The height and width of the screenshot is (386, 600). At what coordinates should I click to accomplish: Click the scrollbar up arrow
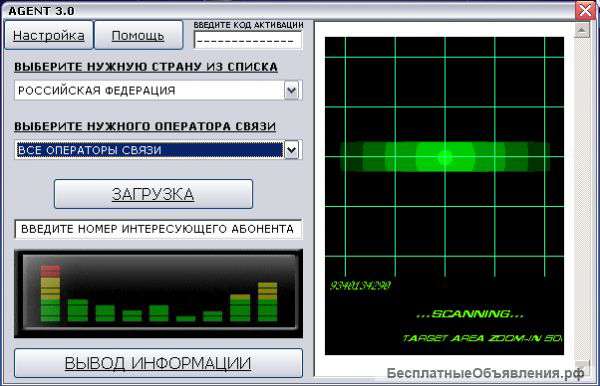[582, 30]
